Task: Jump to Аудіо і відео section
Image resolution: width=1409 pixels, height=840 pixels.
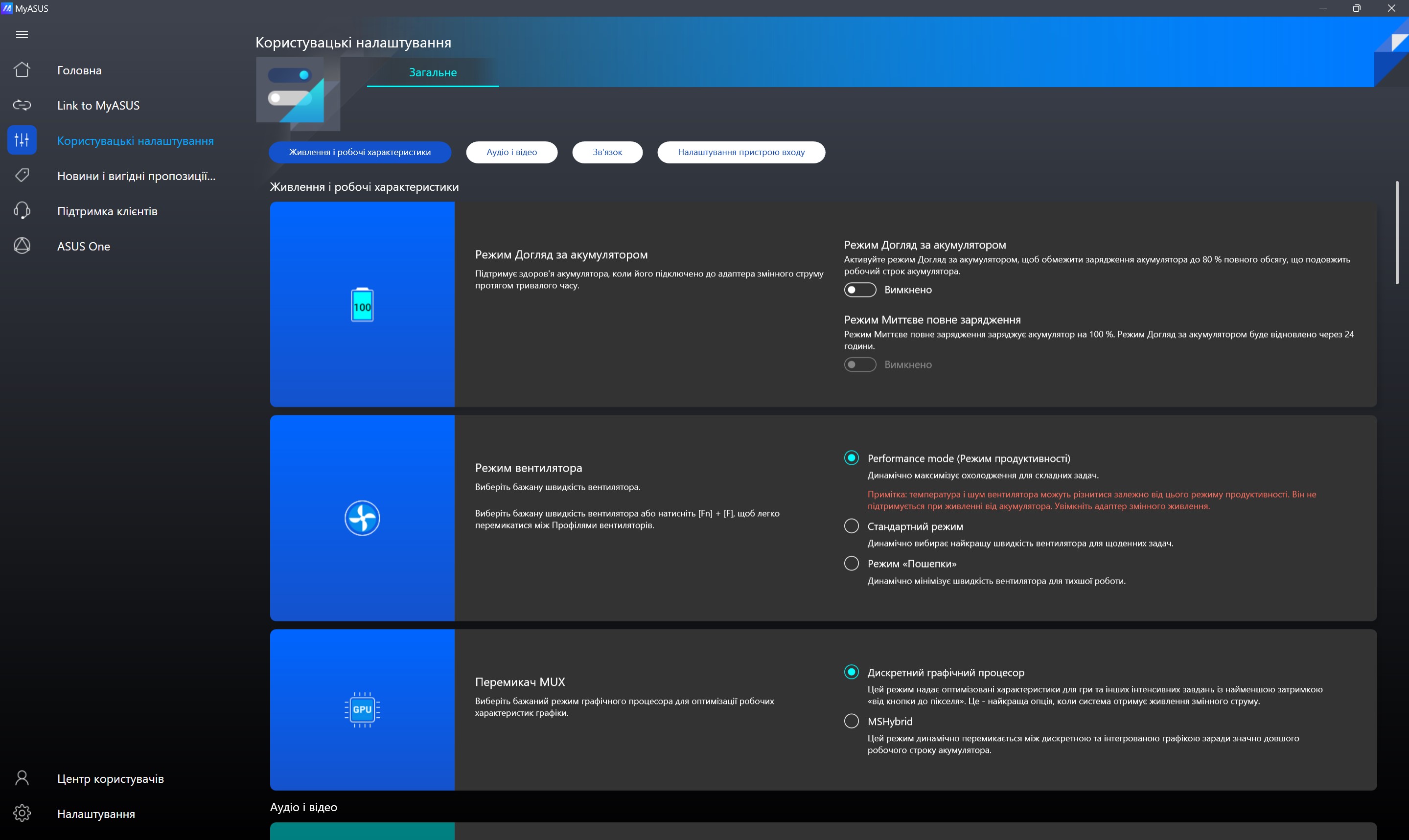Action: pos(511,152)
